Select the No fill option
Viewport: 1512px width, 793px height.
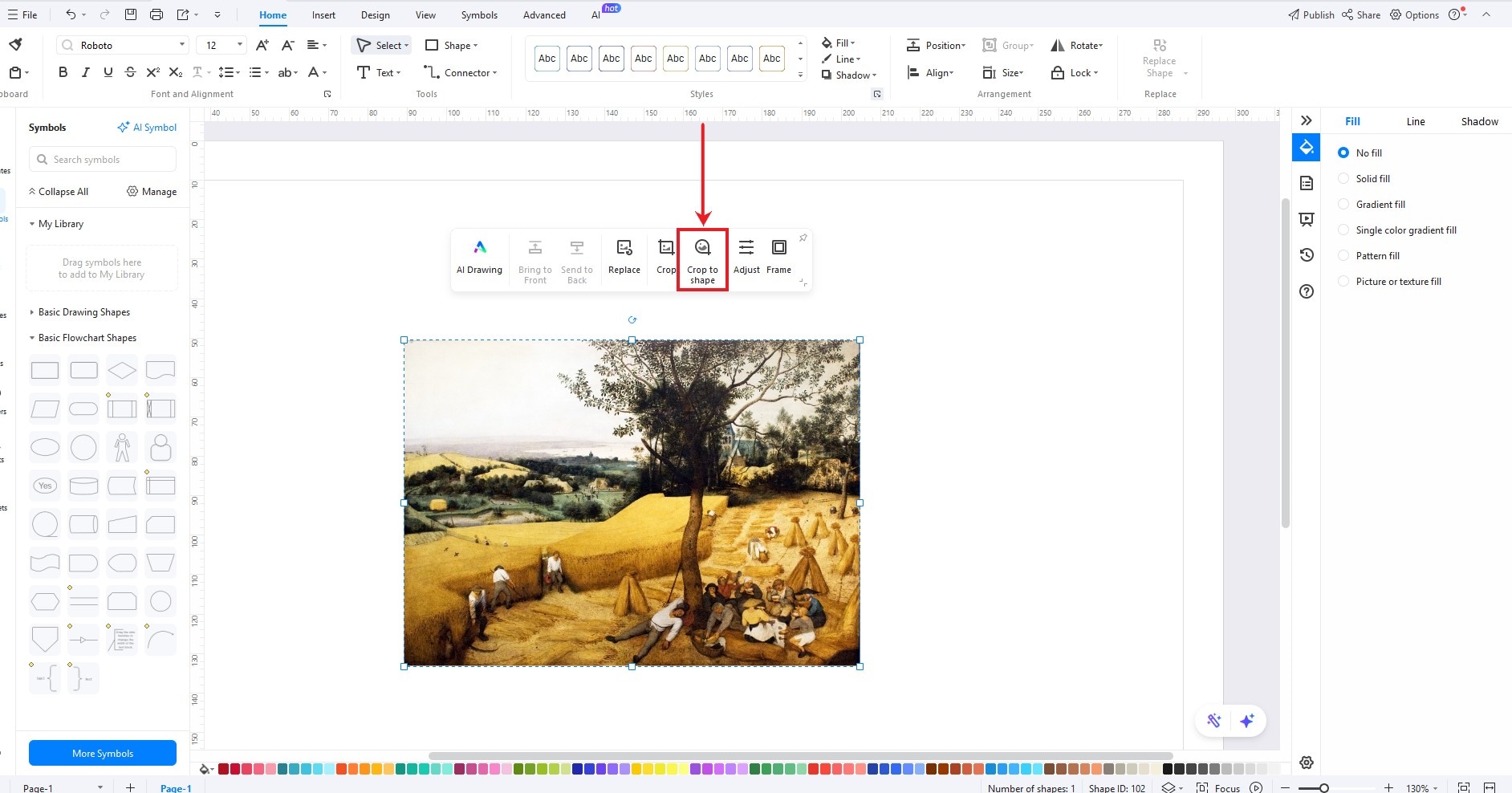[x=1360, y=152]
